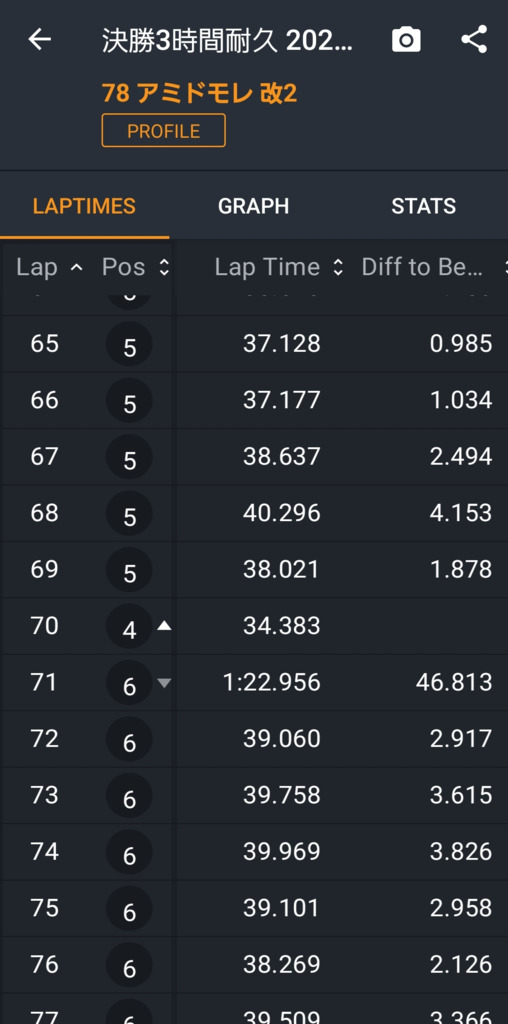Click position lost triangle on lap 71
The width and height of the screenshot is (508, 1024).
pyautogui.click(x=164, y=682)
